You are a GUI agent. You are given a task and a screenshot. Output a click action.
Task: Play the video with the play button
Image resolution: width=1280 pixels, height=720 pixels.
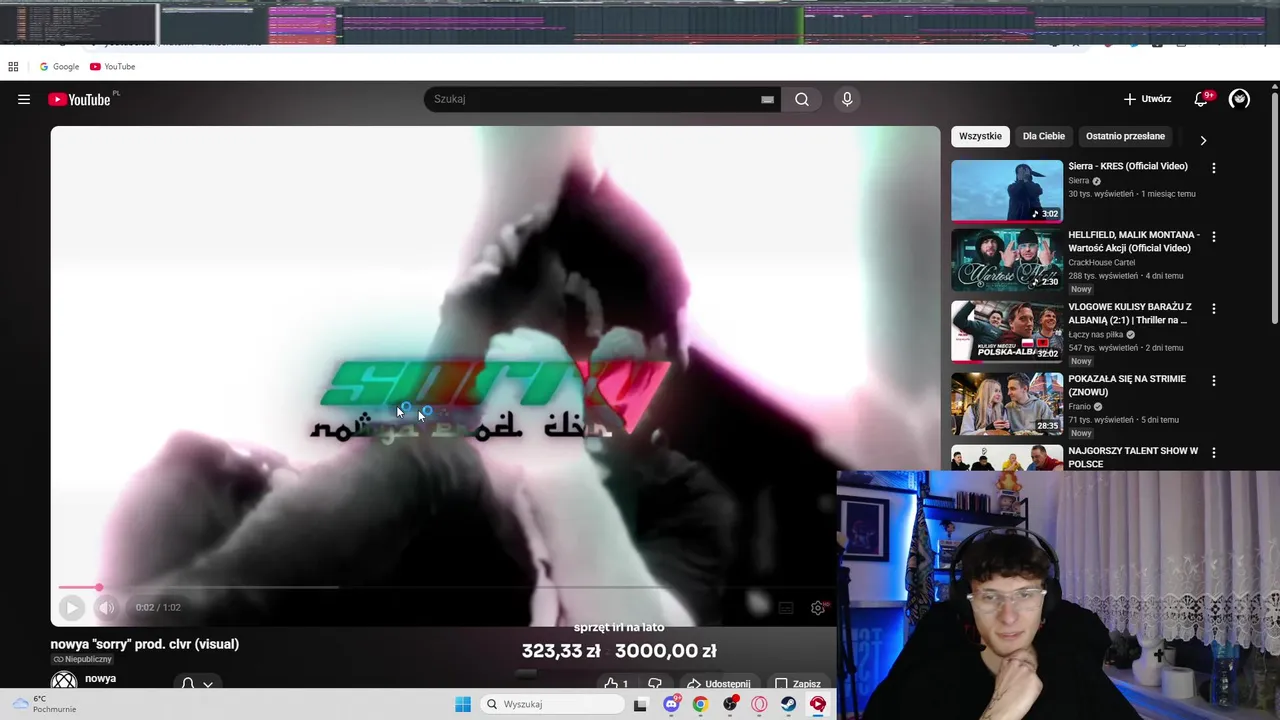[71, 607]
